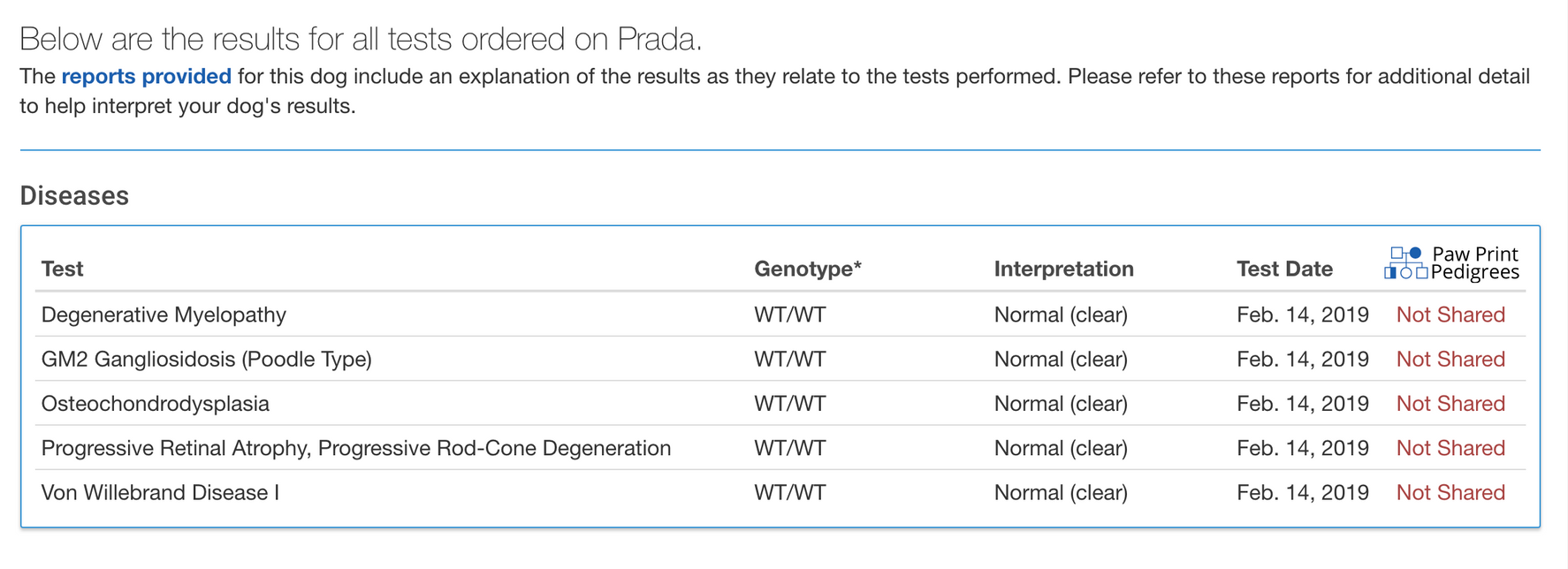Click Not Shared for Von Willebrand Disease I
The height and width of the screenshot is (569, 1568).
(x=1450, y=493)
